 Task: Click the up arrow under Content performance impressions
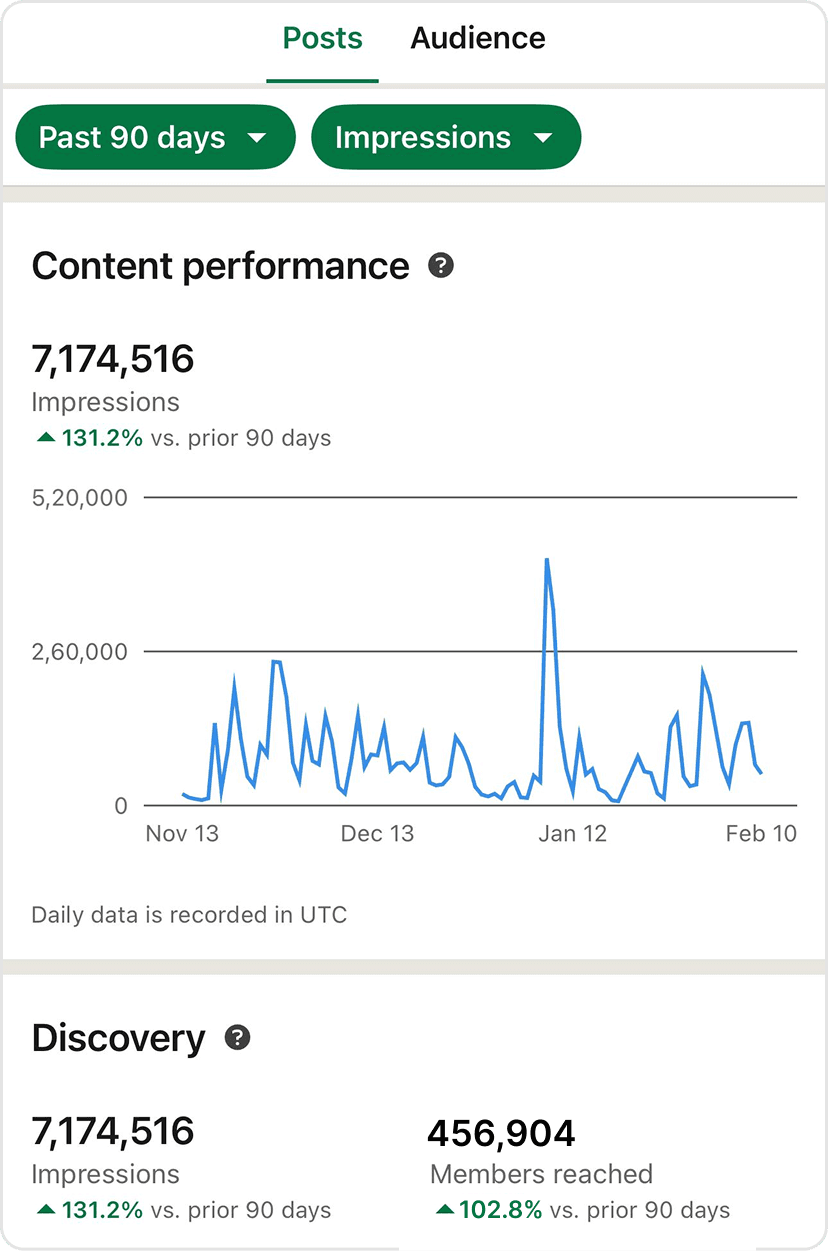[x=45, y=438]
